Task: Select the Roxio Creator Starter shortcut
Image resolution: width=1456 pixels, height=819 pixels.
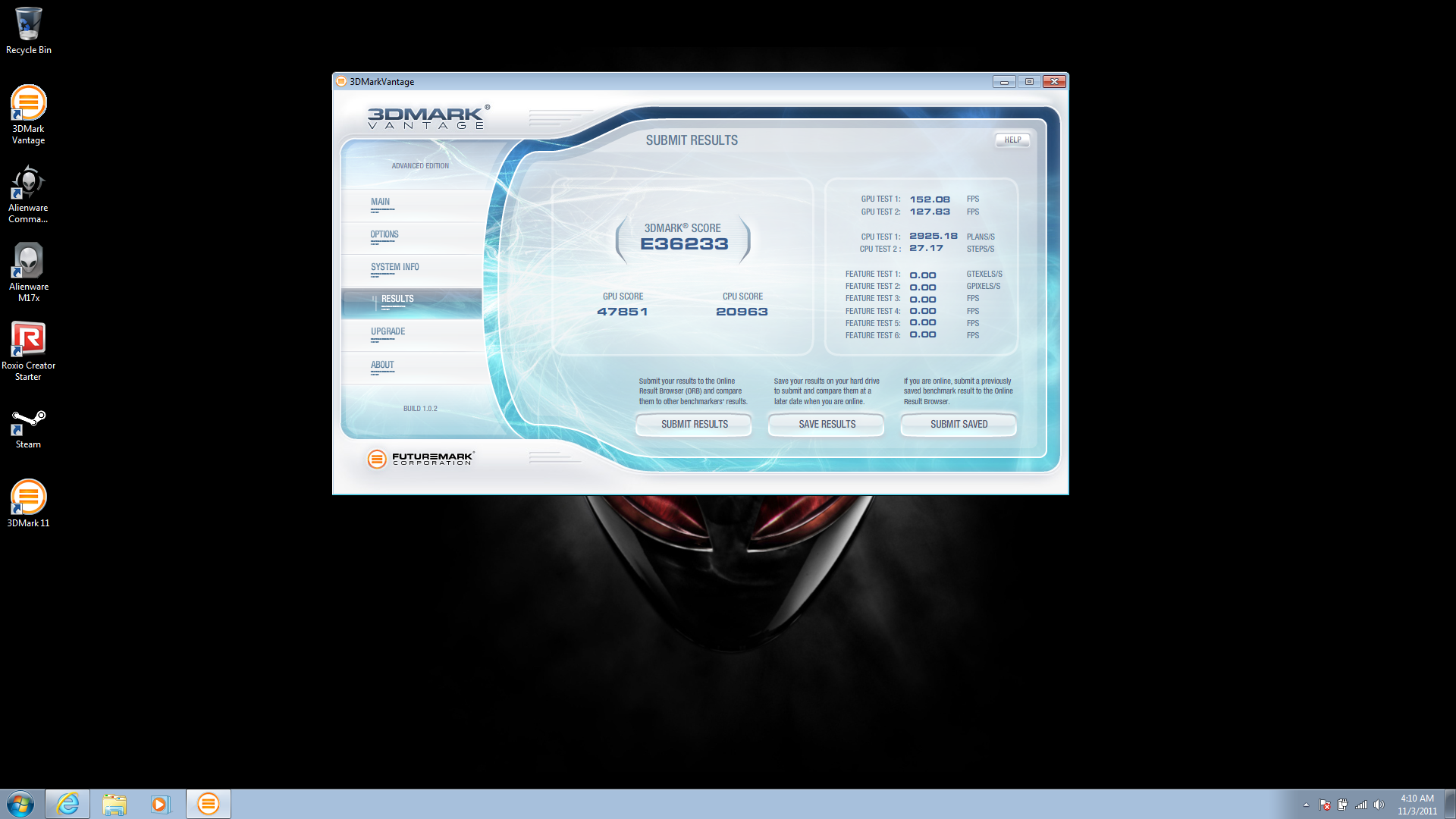Action: [x=28, y=351]
